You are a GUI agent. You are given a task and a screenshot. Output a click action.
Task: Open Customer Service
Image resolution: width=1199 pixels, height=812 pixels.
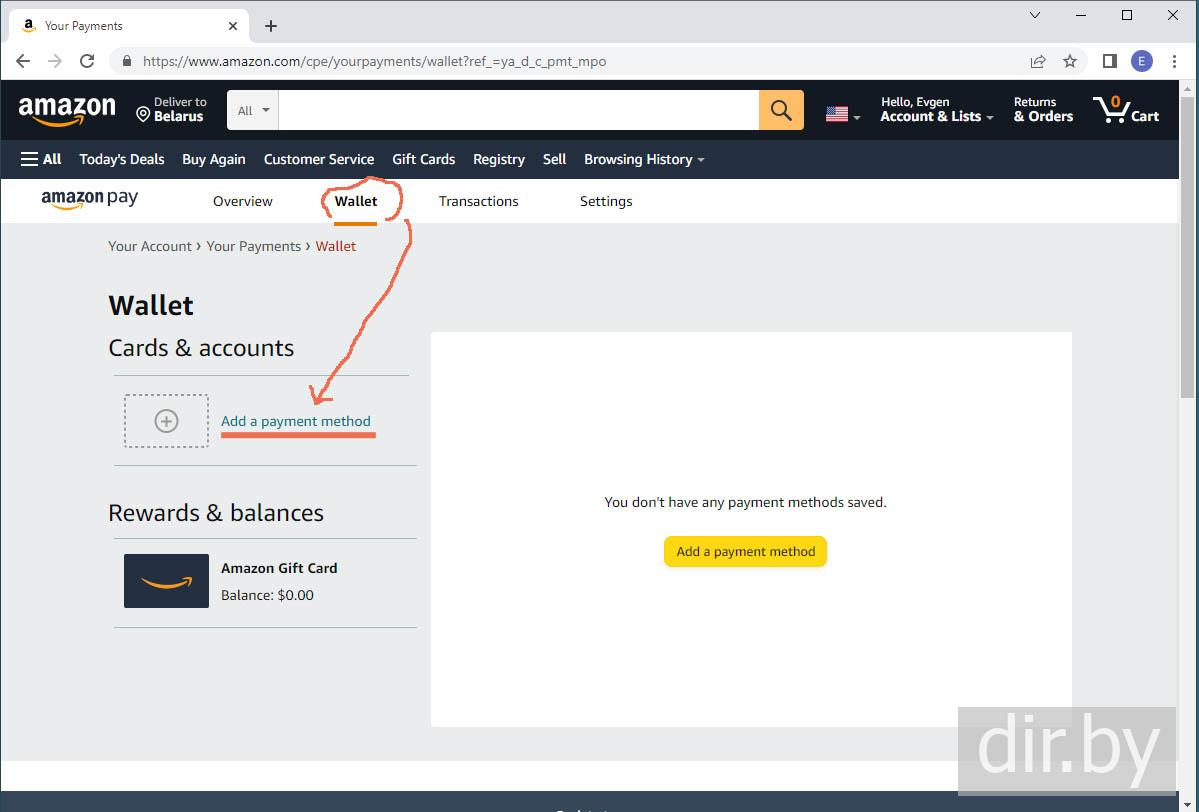coord(319,159)
